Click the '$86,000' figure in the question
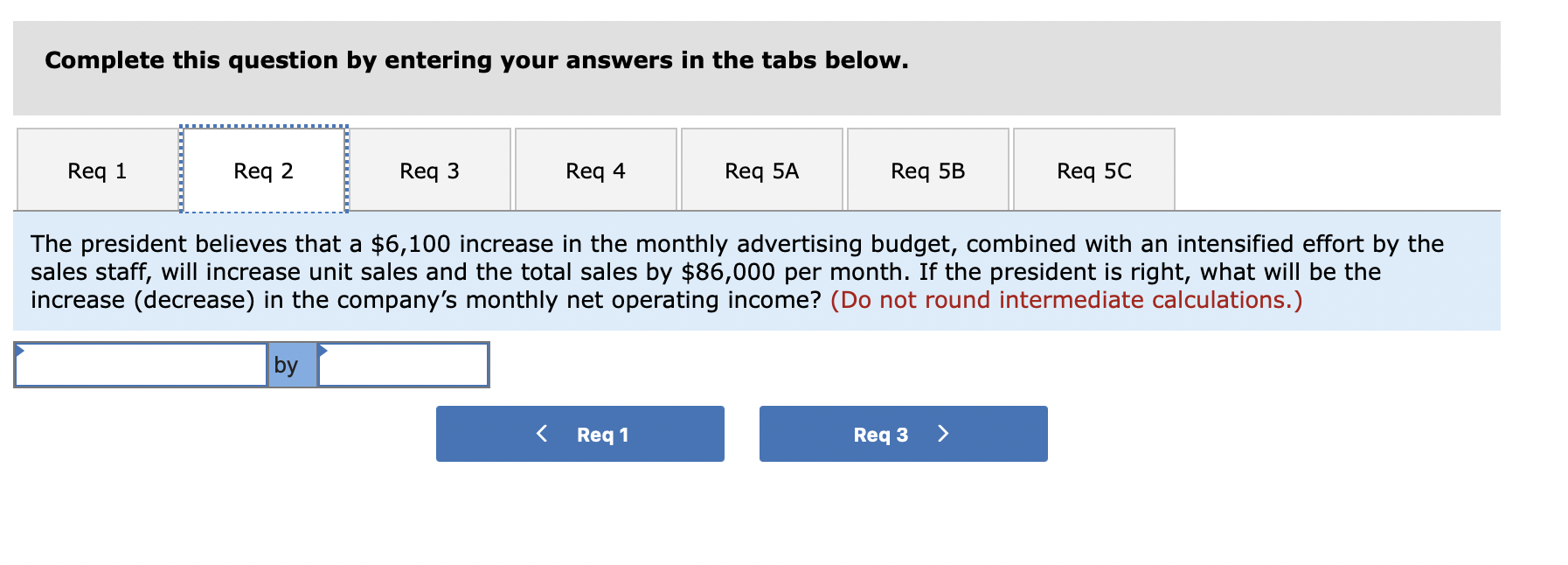 pyautogui.click(x=728, y=272)
